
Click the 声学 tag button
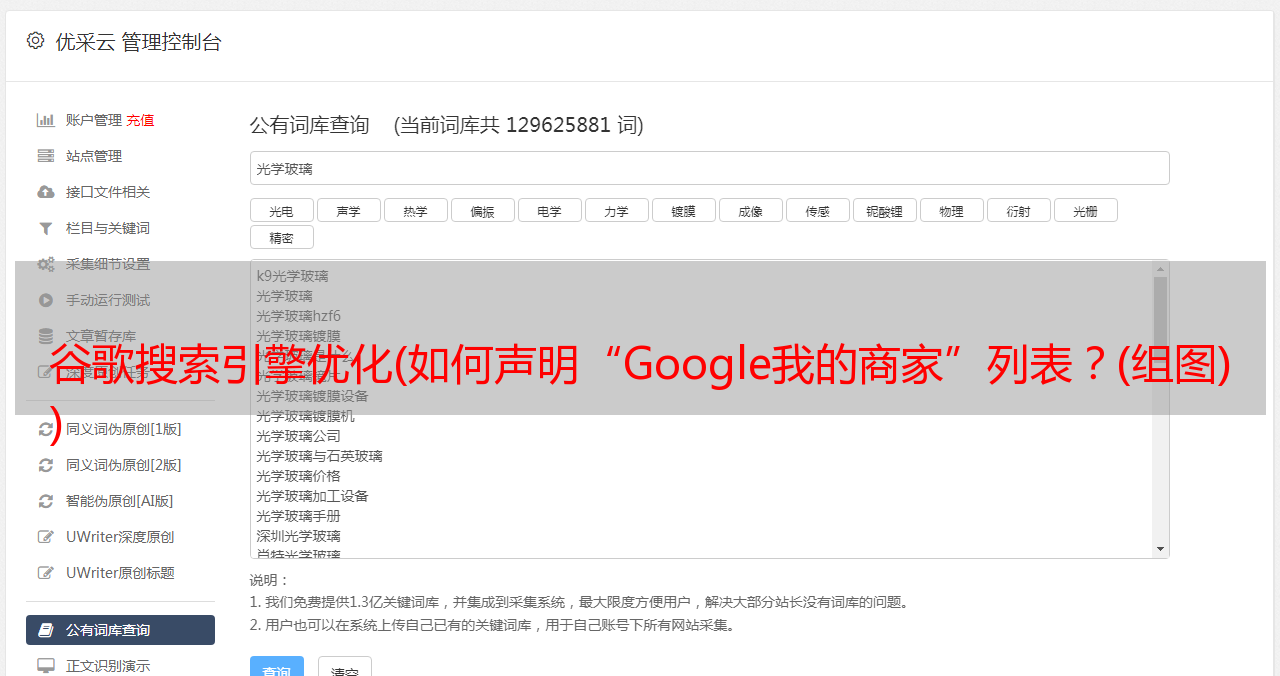(x=349, y=210)
